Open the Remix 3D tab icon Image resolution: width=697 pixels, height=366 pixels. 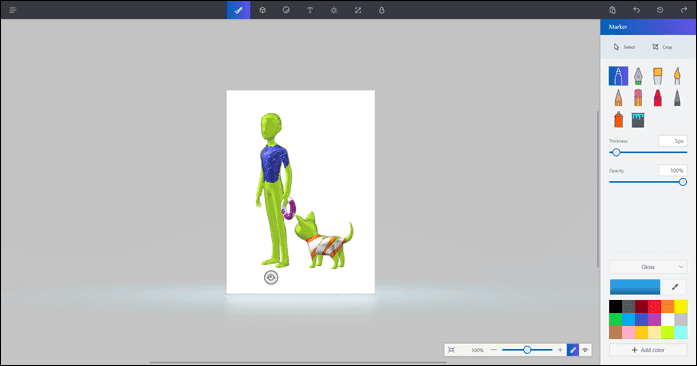click(x=381, y=10)
